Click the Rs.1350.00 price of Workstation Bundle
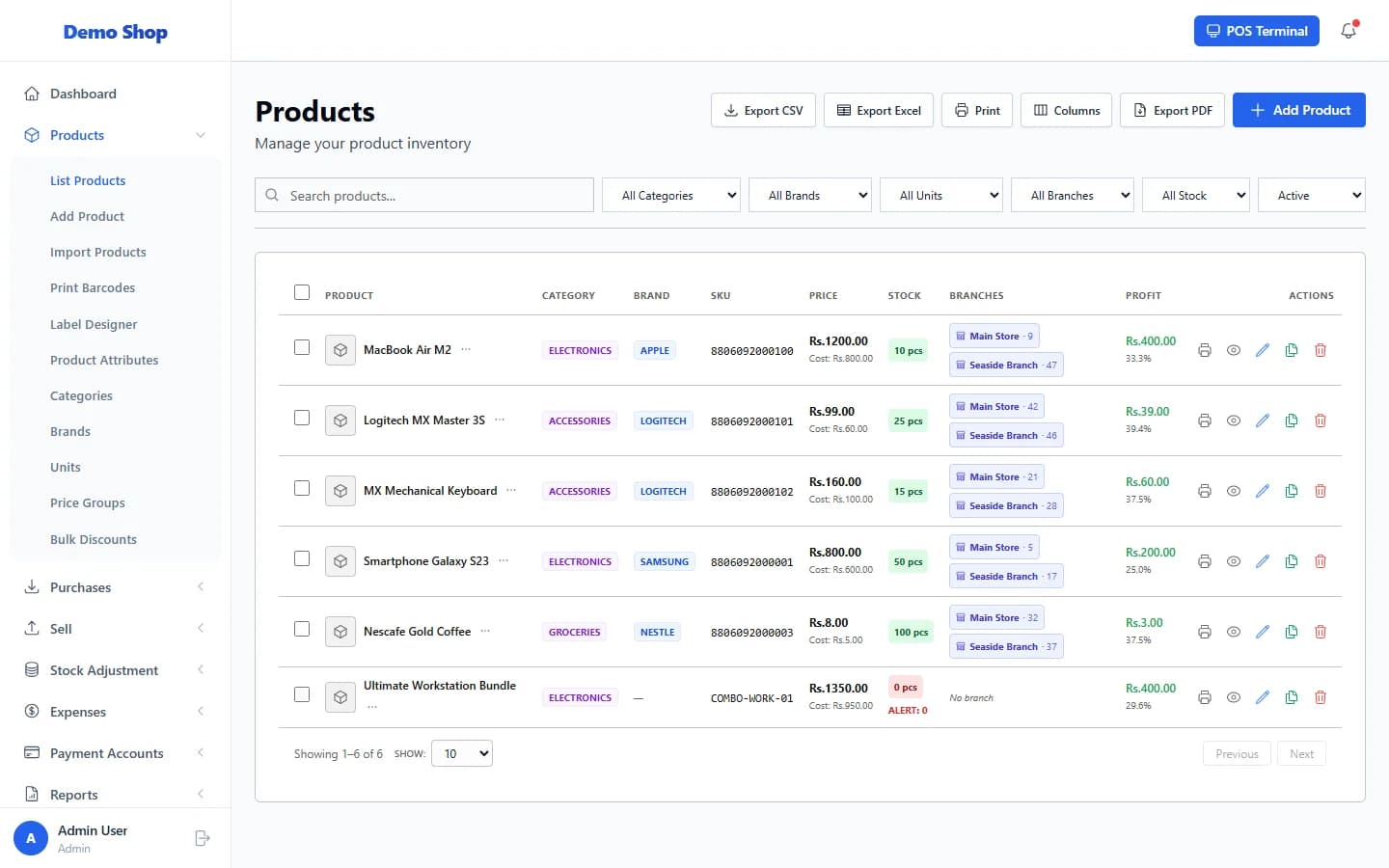The image size is (1389, 868). point(838,688)
